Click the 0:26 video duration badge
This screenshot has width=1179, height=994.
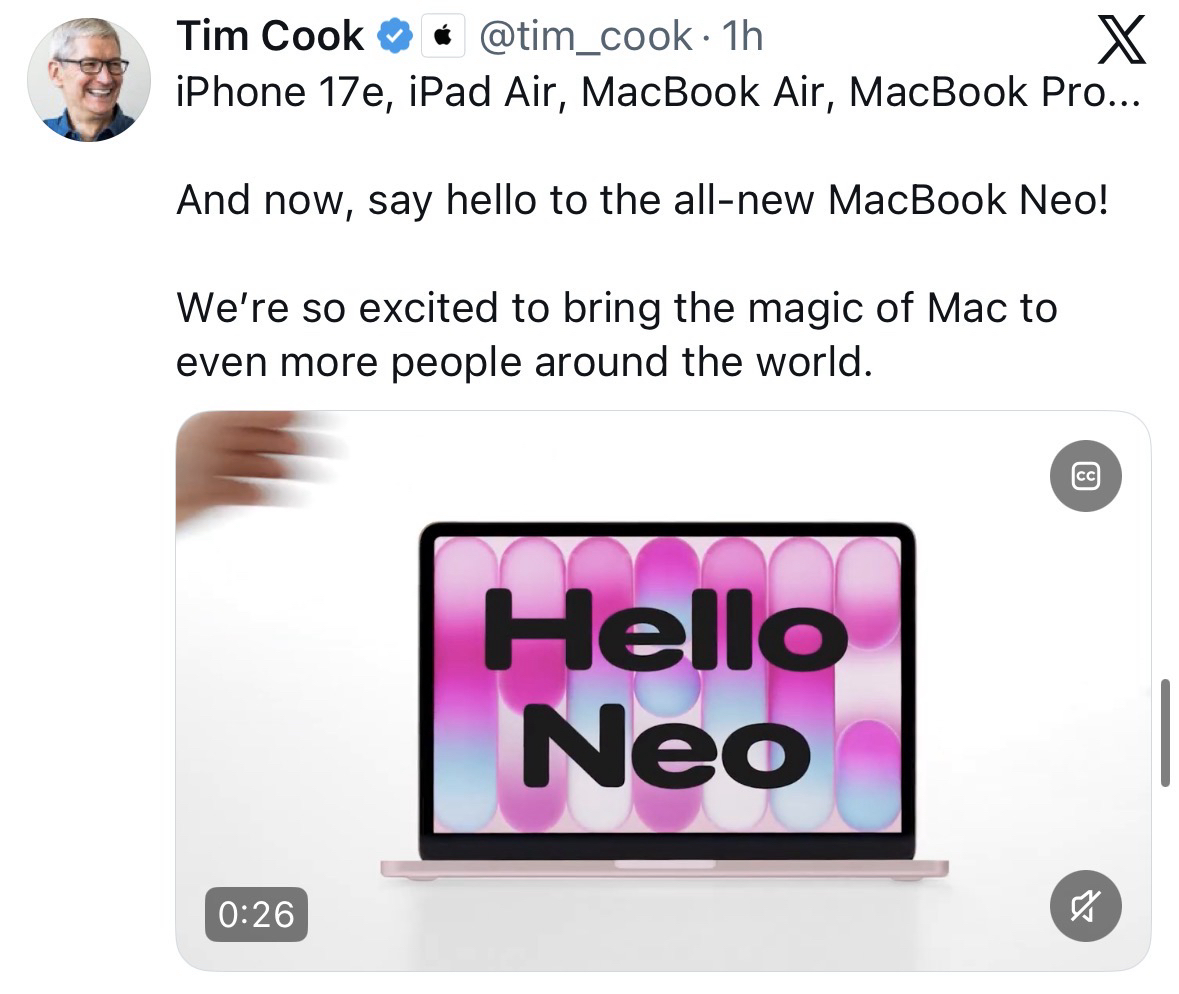256,914
